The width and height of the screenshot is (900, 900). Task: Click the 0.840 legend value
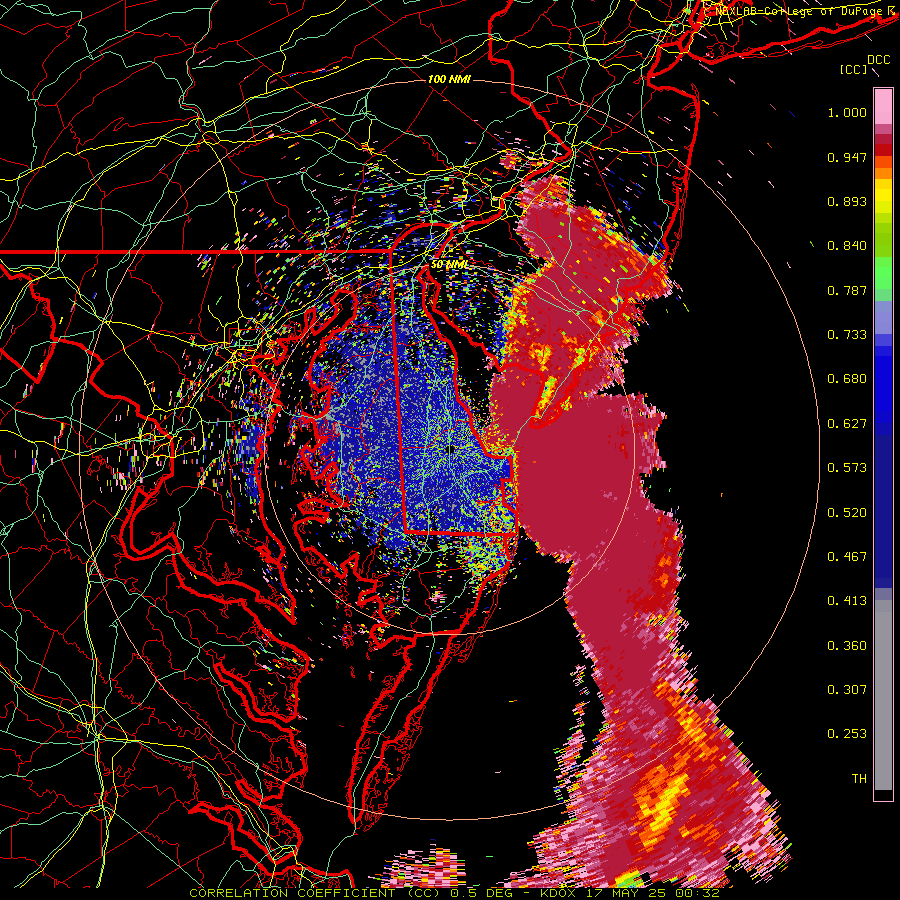tap(847, 246)
